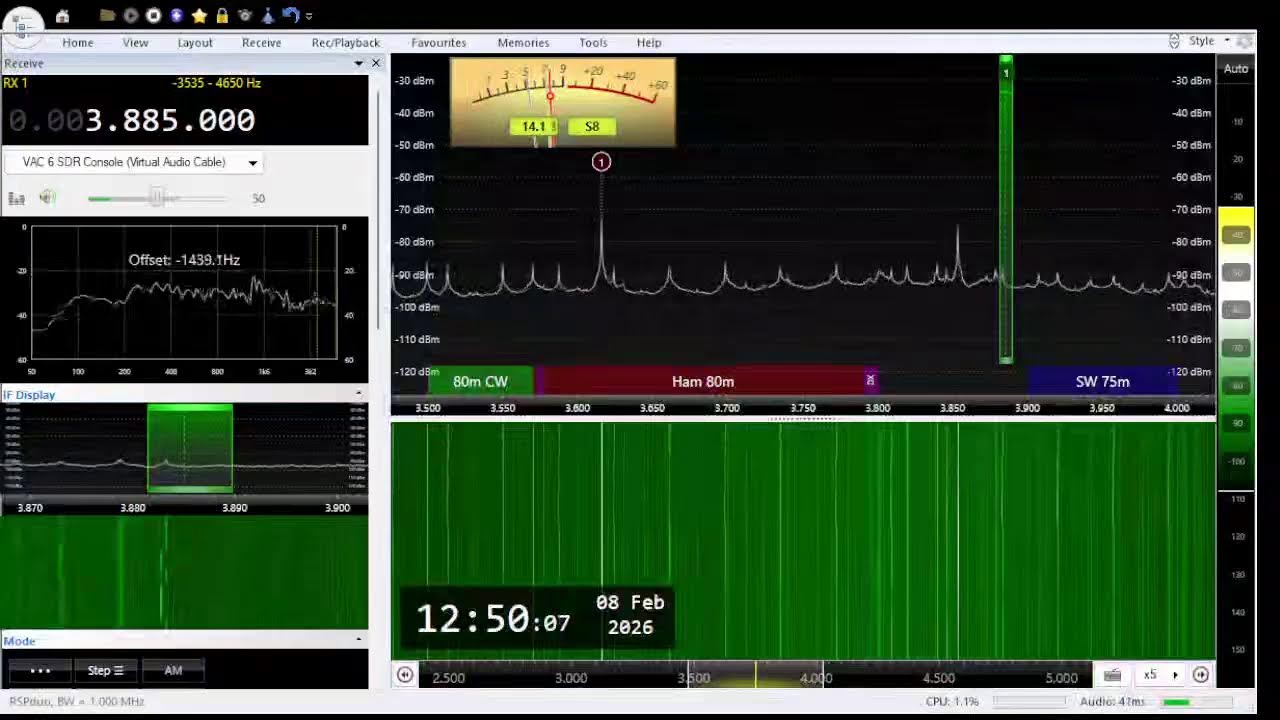Click the S-meter gauge

pos(563,102)
